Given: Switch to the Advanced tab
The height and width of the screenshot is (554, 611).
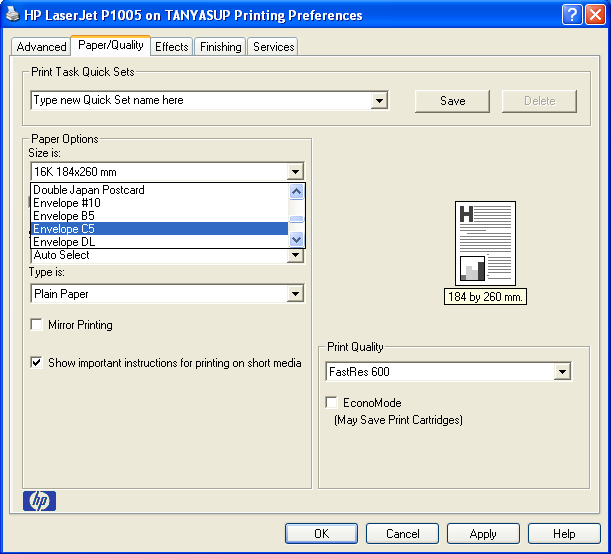Looking at the screenshot, I should coord(41,47).
